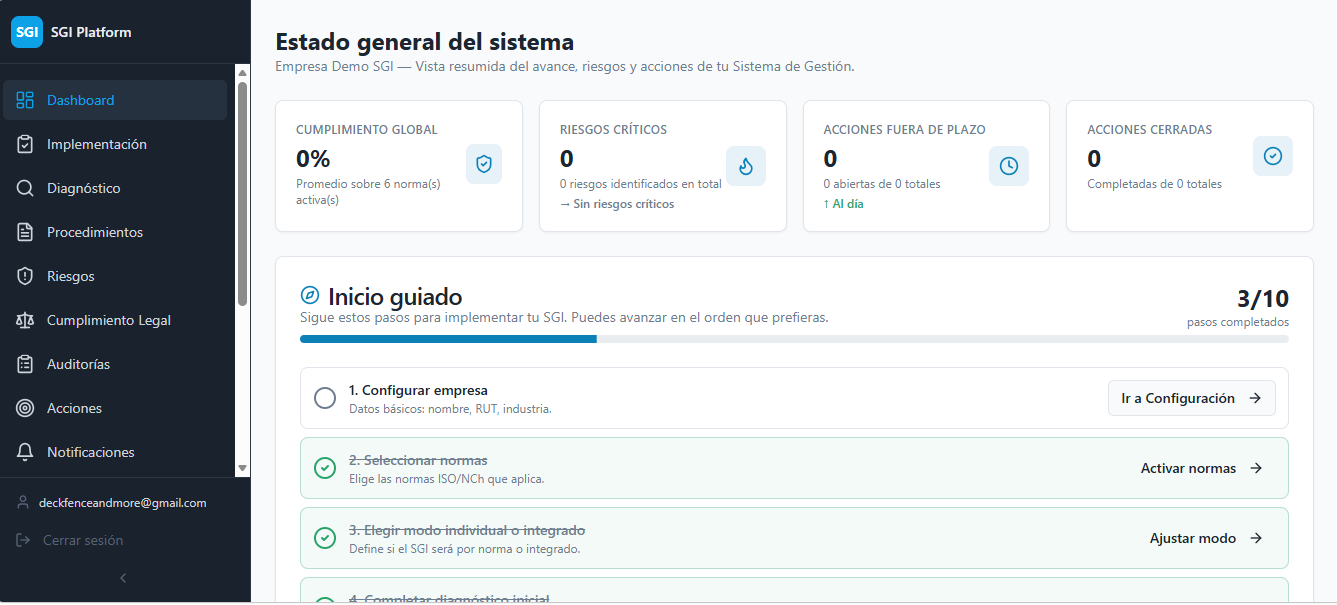This screenshot has width=1337, height=605.
Task: Click the shield-check icon in Cumplimiento Global card
Action: tap(484, 164)
